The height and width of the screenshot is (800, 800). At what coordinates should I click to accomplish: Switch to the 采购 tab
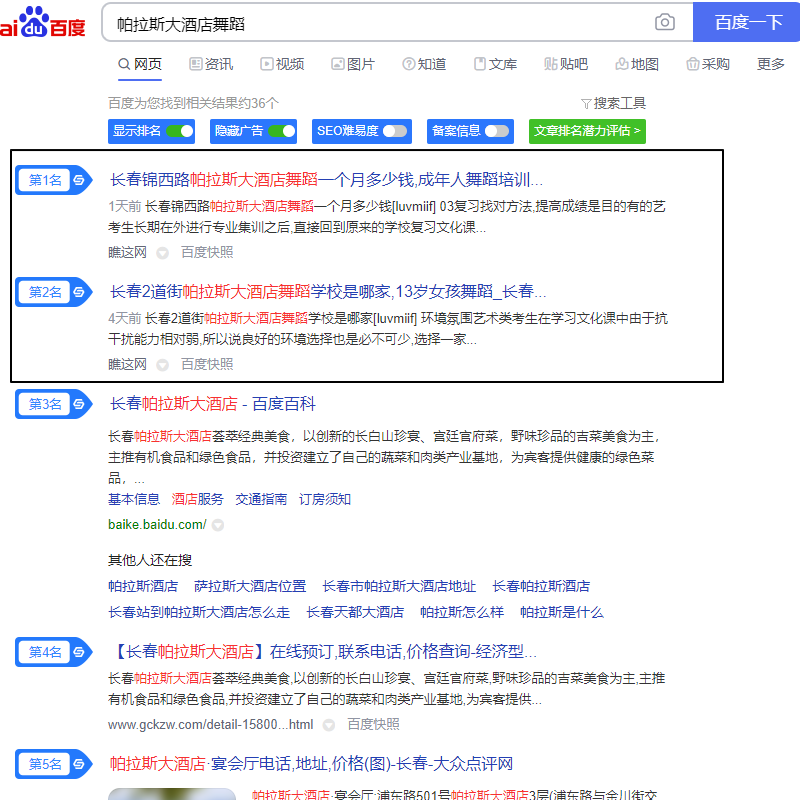pos(708,64)
